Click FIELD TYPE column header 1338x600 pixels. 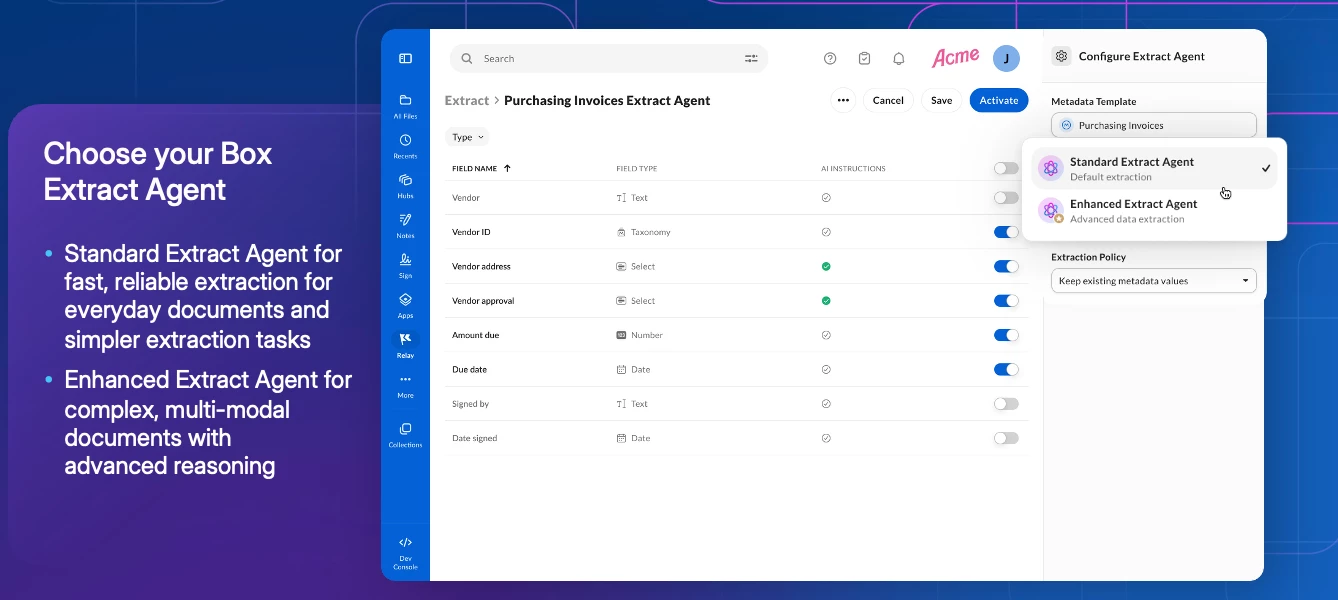(637, 168)
